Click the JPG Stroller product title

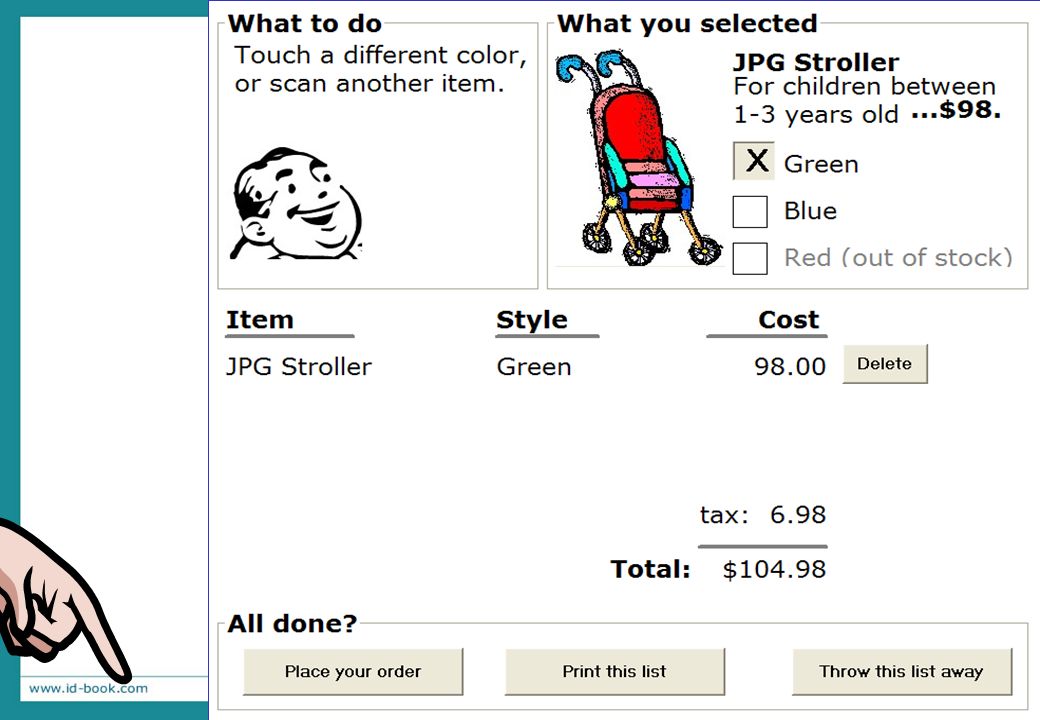coord(816,62)
